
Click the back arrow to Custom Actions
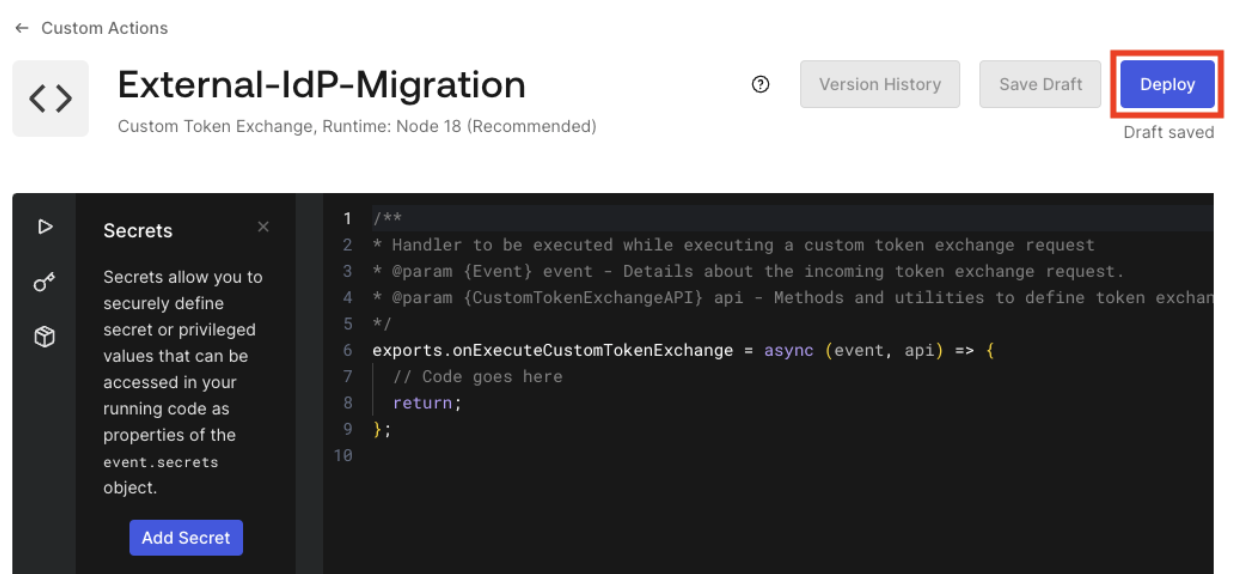pos(22,28)
